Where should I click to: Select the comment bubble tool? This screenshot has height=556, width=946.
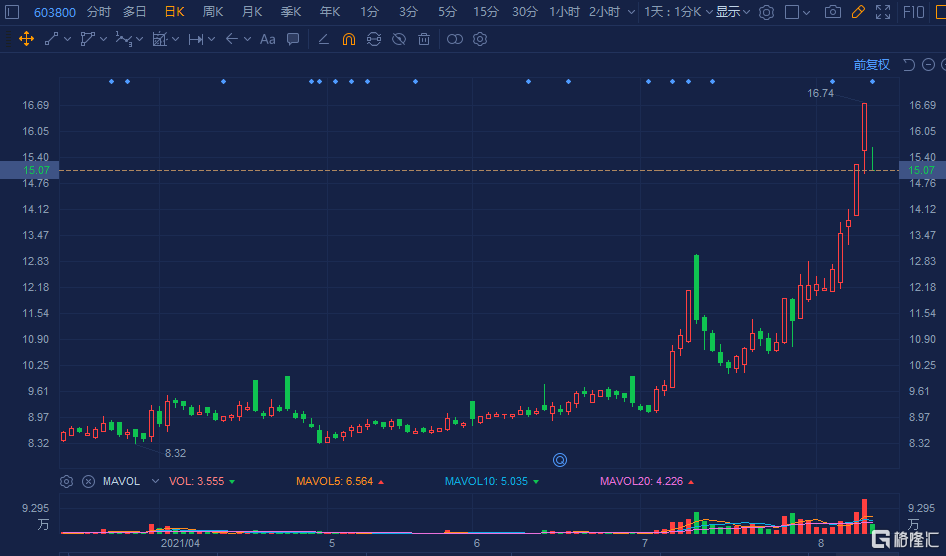293,39
